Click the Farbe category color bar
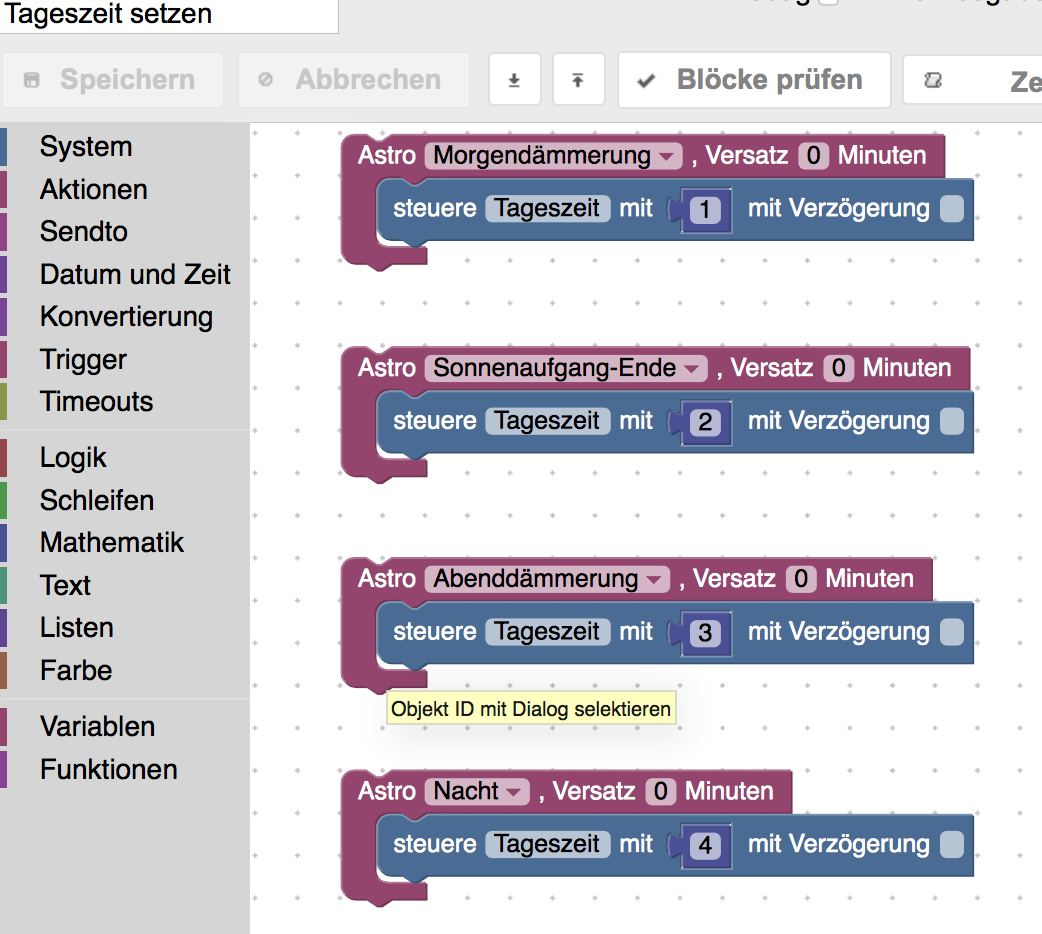Viewport: 1042px width, 934px height. point(3,670)
